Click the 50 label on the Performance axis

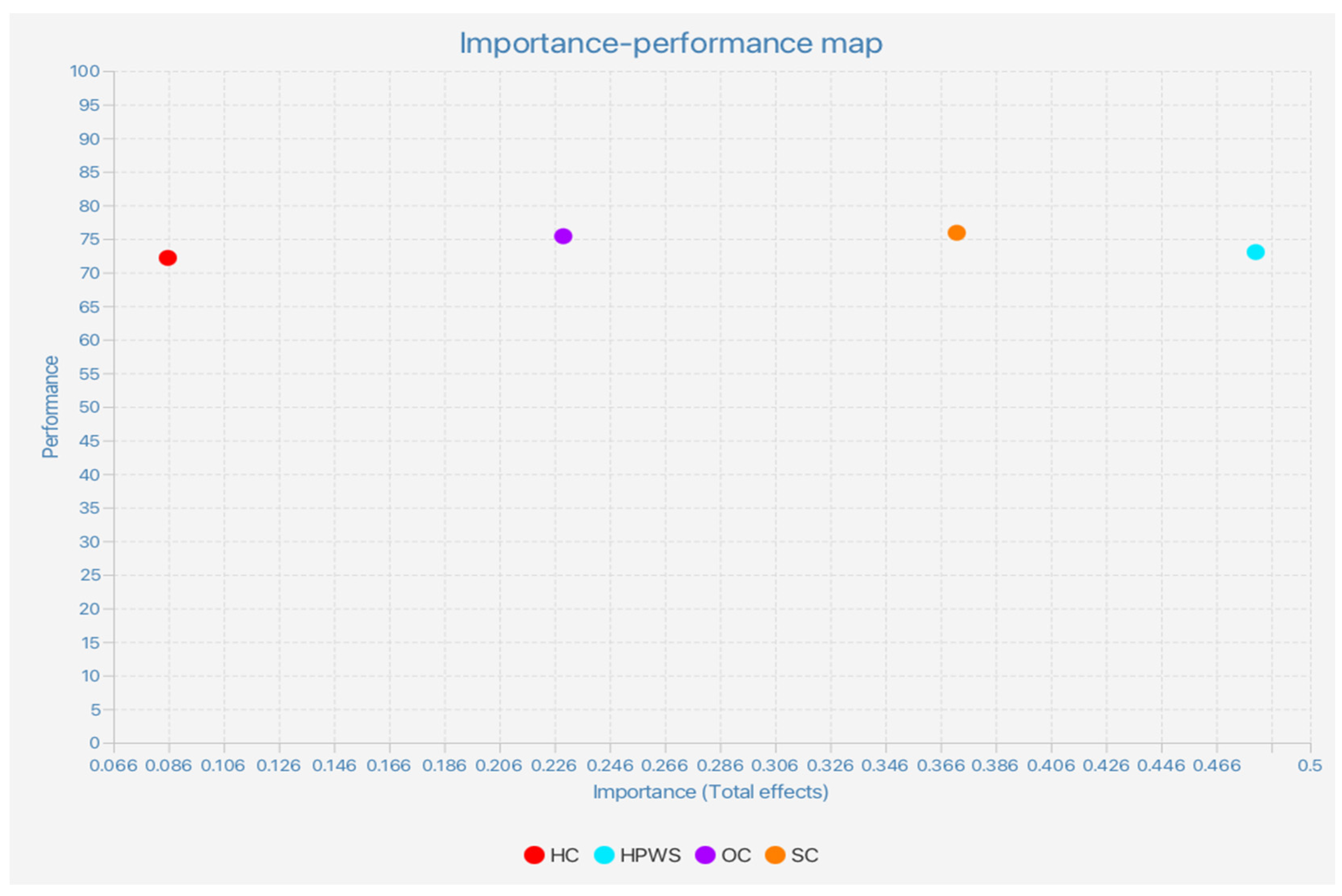pos(89,407)
